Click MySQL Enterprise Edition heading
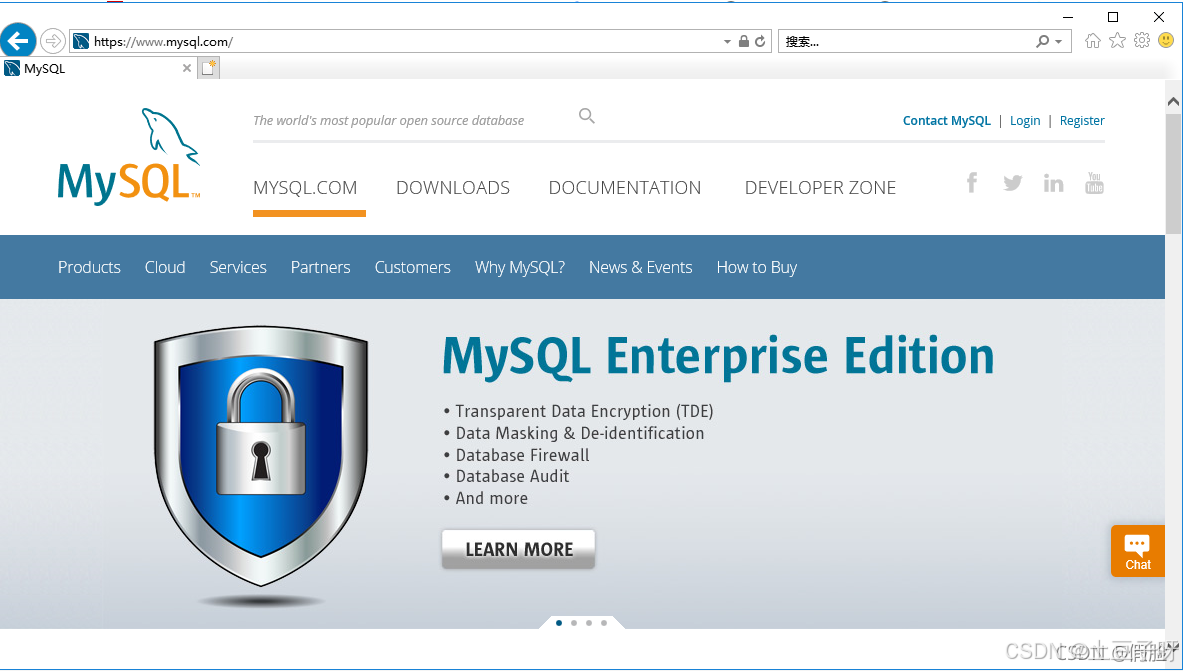The image size is (1183, 671). pos(717,356)
